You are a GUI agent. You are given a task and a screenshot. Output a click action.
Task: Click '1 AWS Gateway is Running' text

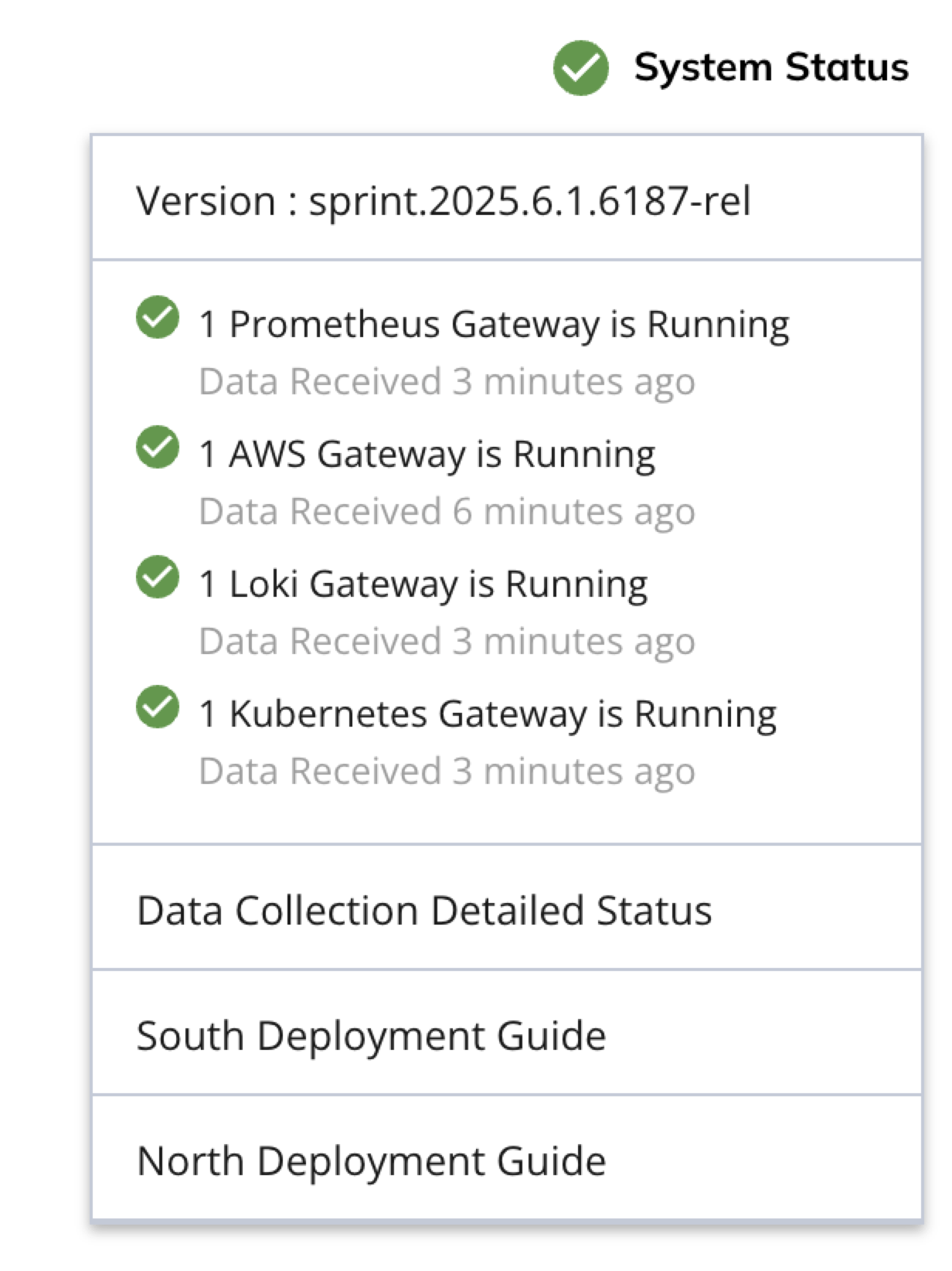pyautogui.click(x=427, y=454)
